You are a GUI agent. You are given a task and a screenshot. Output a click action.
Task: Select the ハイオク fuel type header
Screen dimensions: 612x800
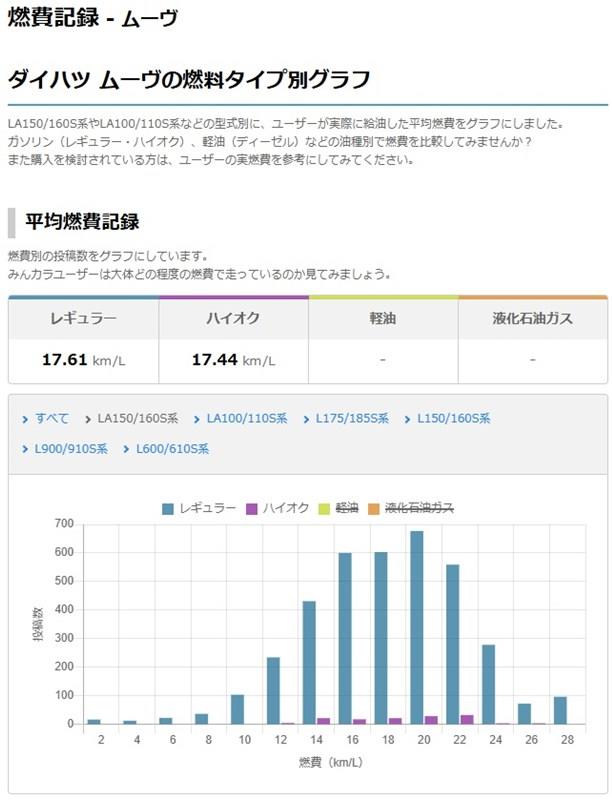click(234, 318)
